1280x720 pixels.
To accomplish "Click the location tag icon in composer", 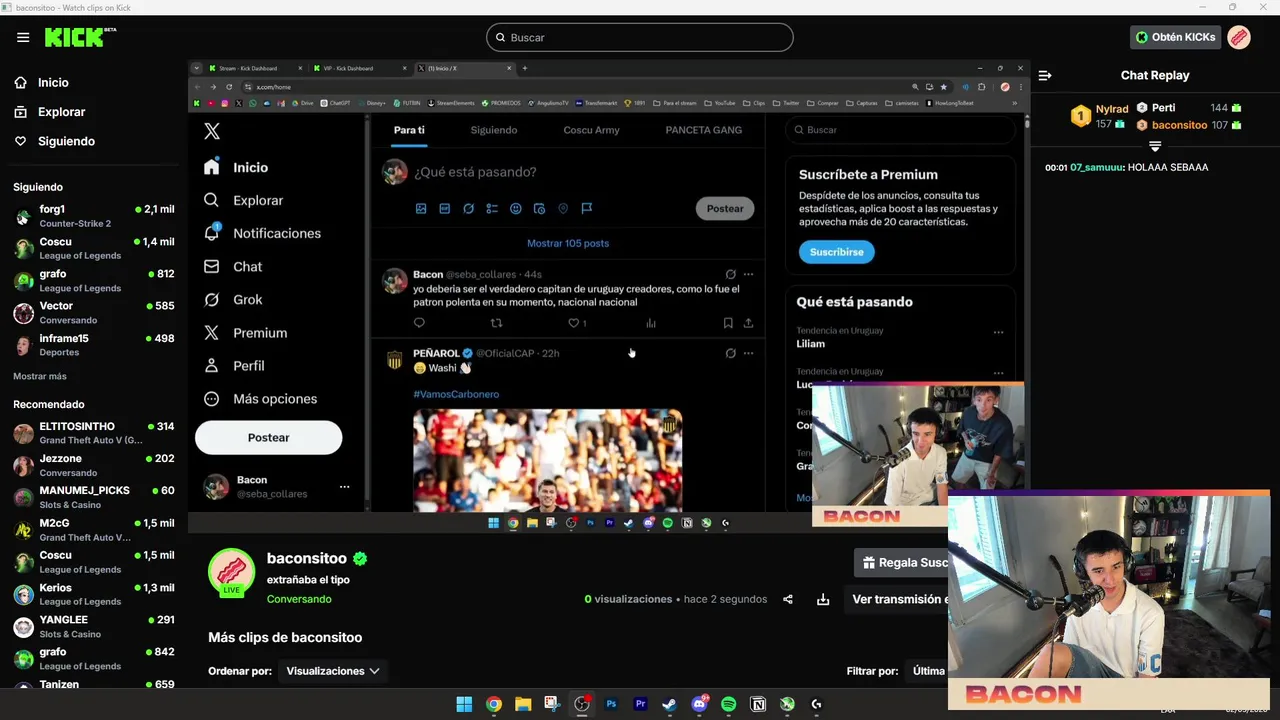I will coord(563,209).
